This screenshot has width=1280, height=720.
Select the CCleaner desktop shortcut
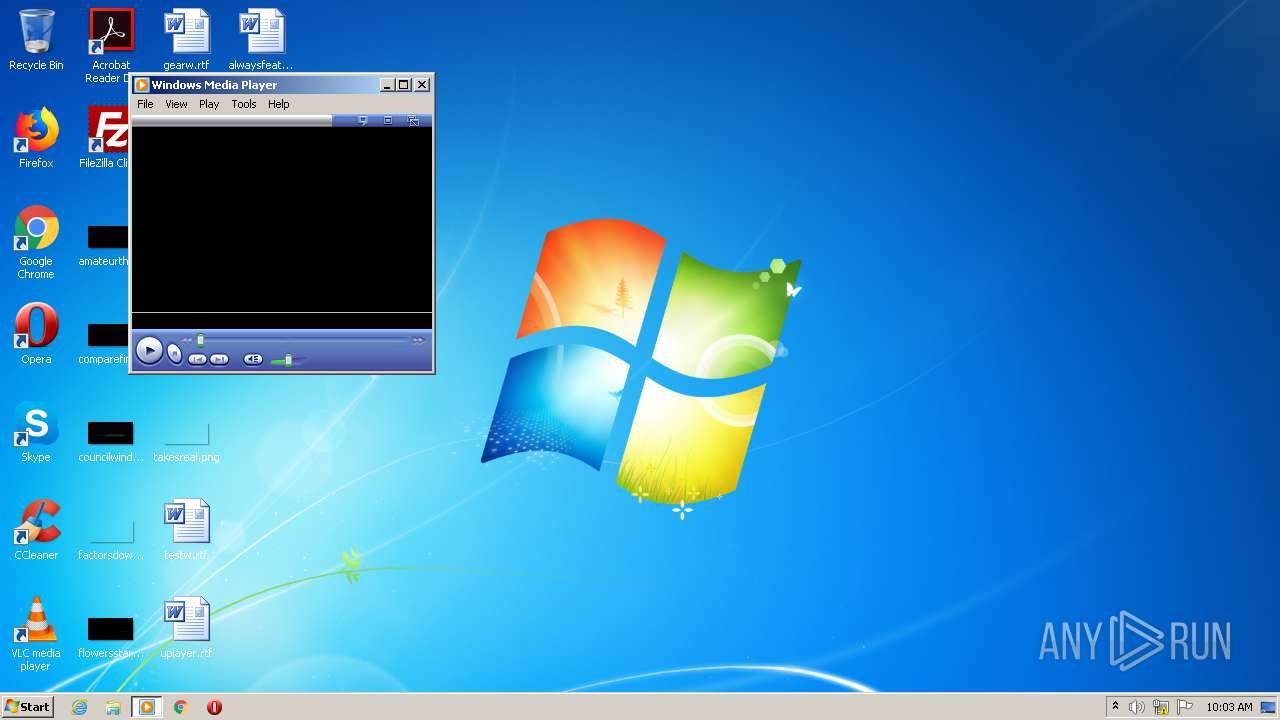click(x=36, y=530)
